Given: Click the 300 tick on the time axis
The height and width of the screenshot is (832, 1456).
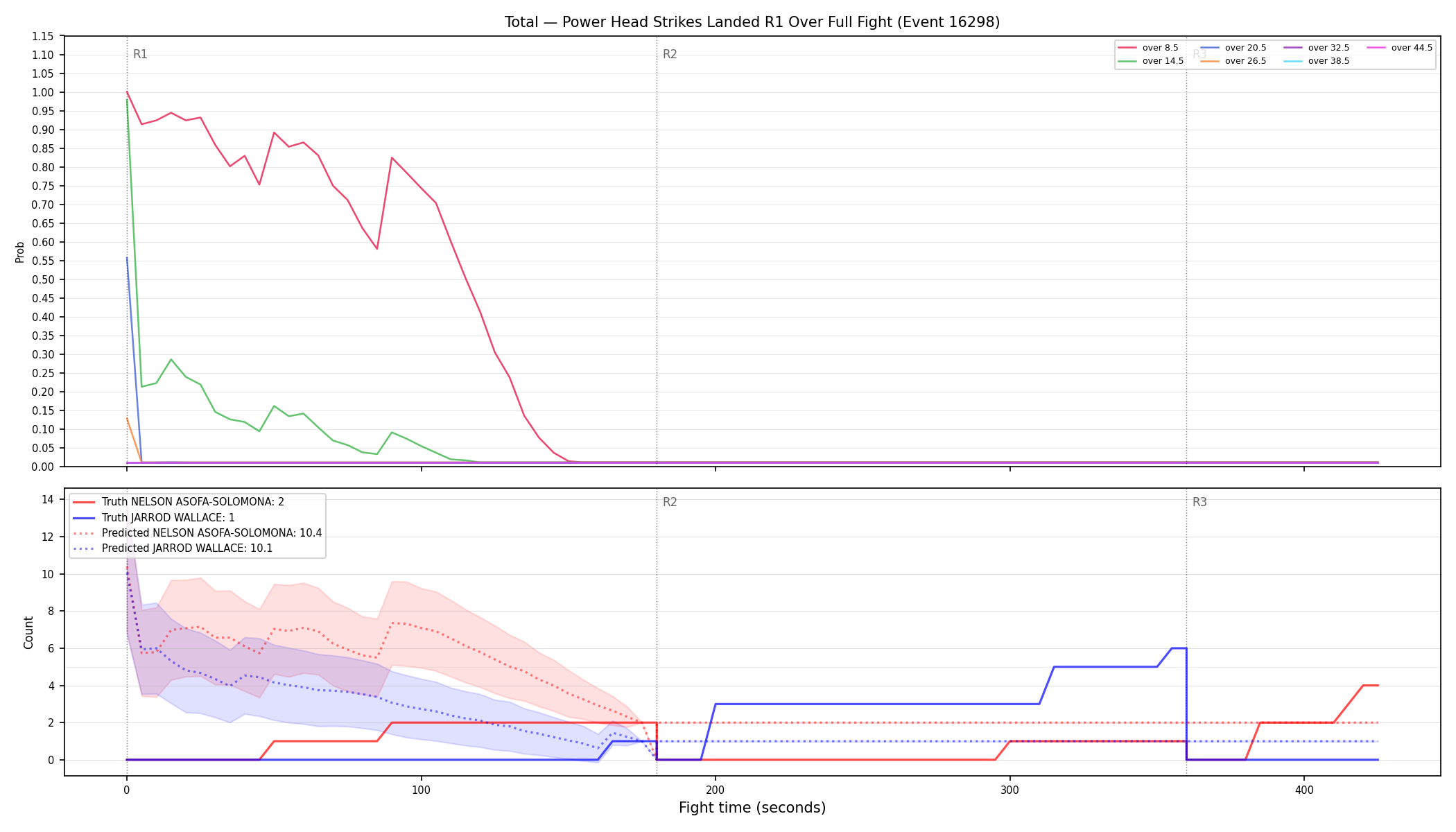Looking at the screenshot, I should 1009,789.
